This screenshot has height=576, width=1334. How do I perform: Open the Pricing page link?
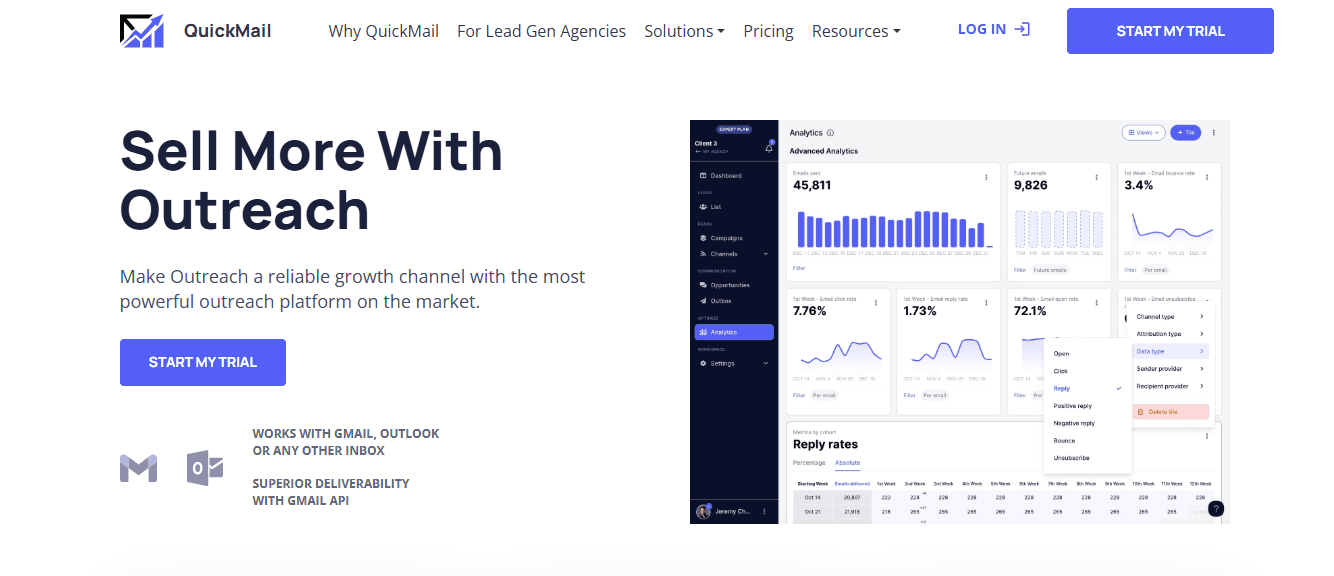pos(768,31)
